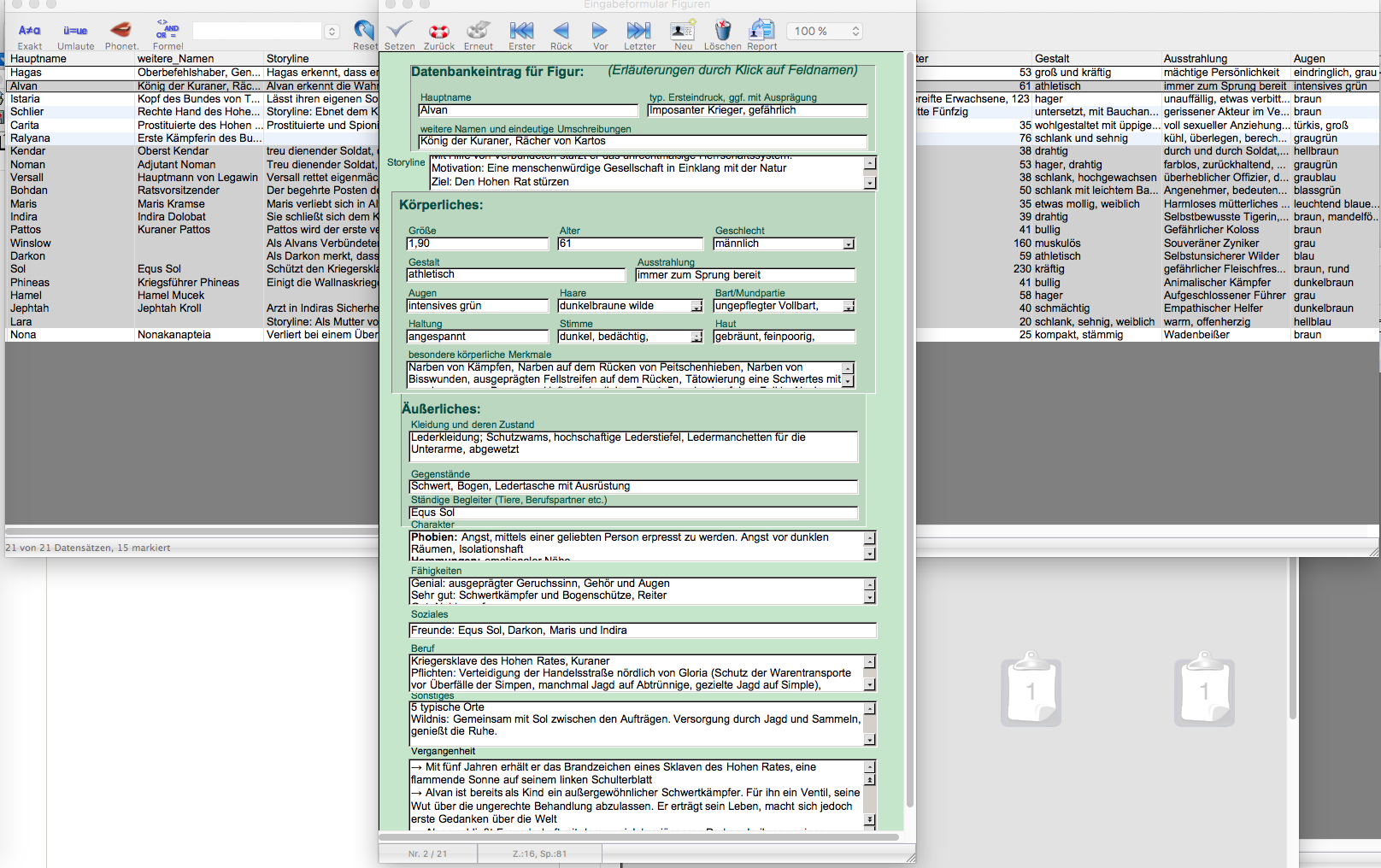Open the search field history stepper
This screenshot has height=868, width=1381.
pyautogui.click(x=332, y=32)
